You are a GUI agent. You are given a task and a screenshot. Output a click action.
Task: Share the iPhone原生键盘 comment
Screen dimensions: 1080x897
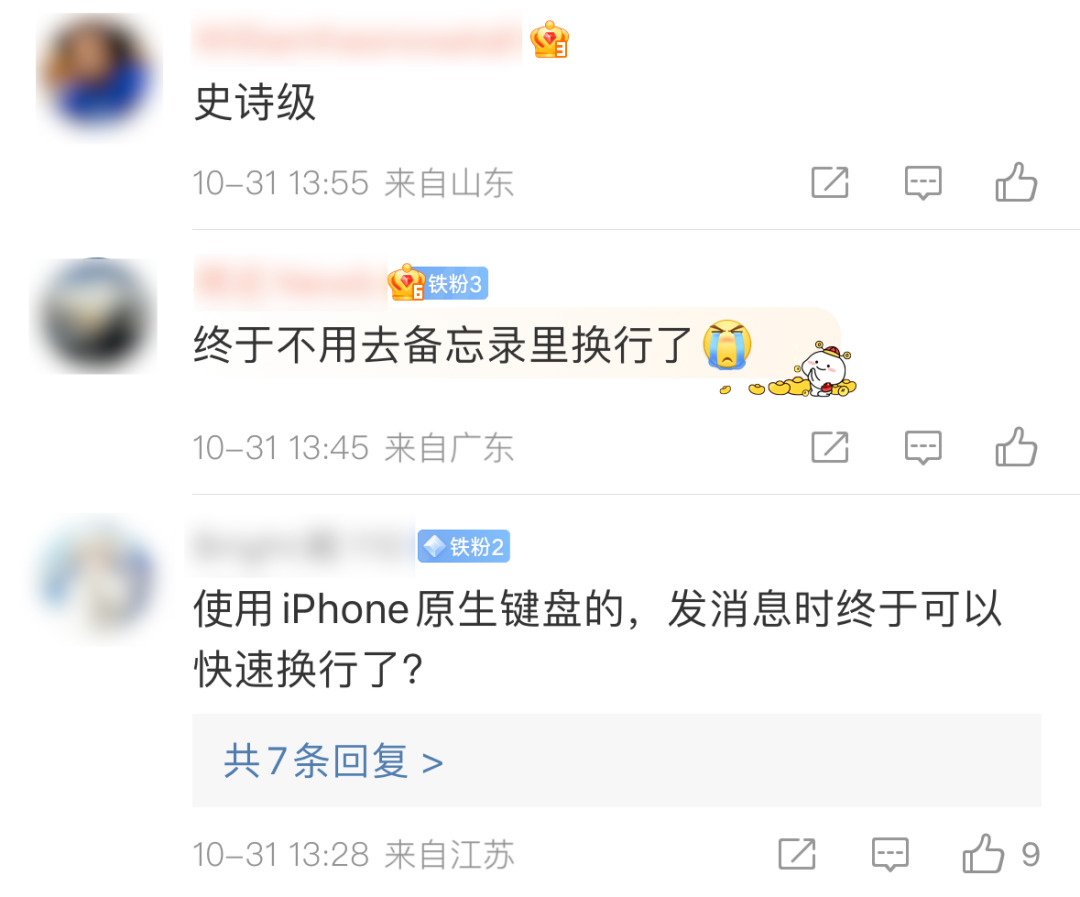[797, 854]
